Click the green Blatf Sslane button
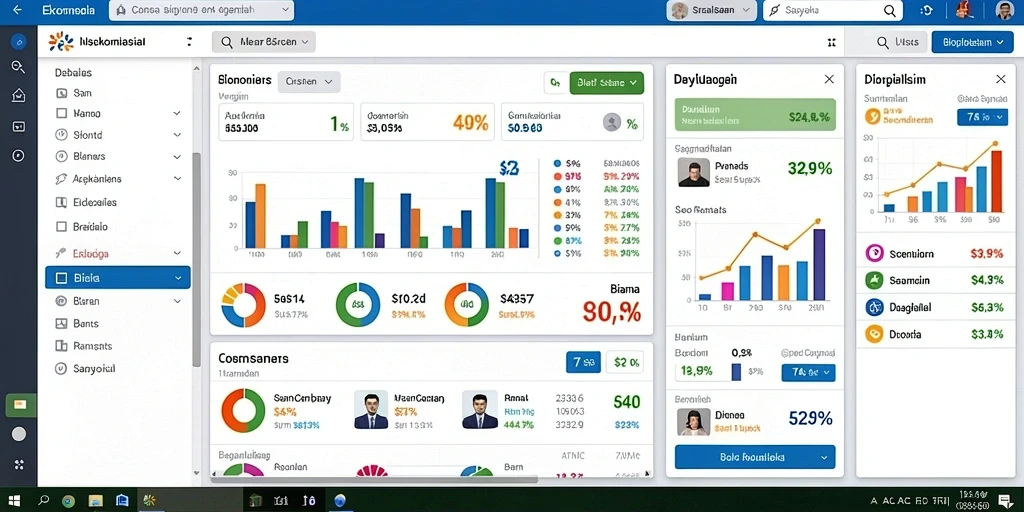1024x512 pixels. click(607, 83)
